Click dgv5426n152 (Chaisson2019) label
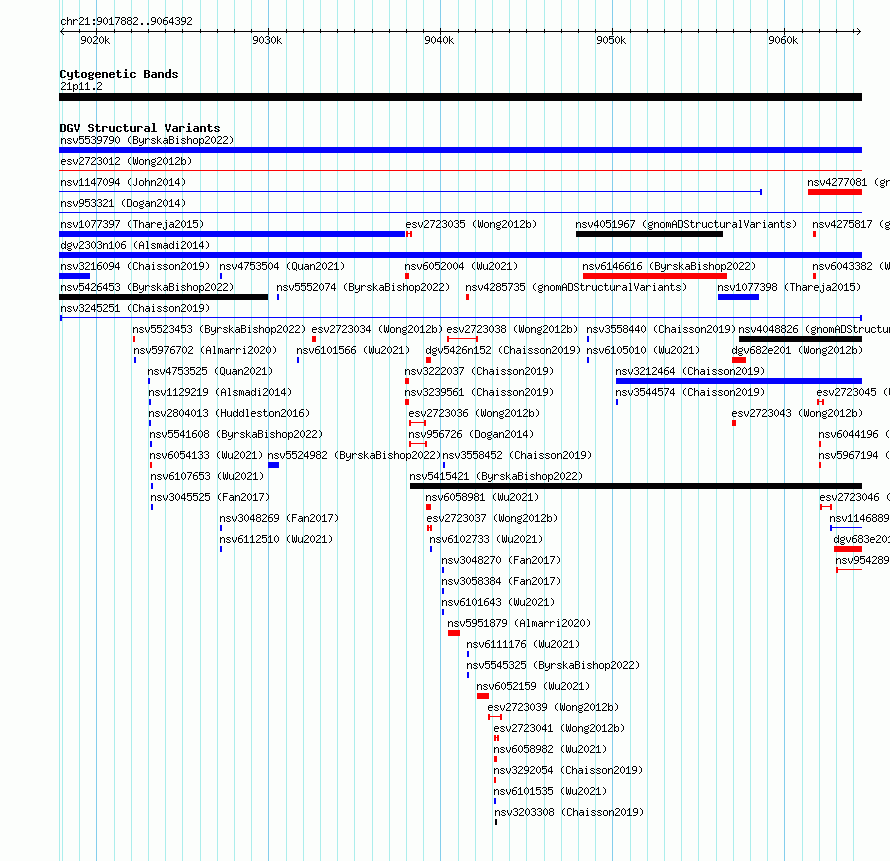The image size is (890, 861). click(503, 350)
